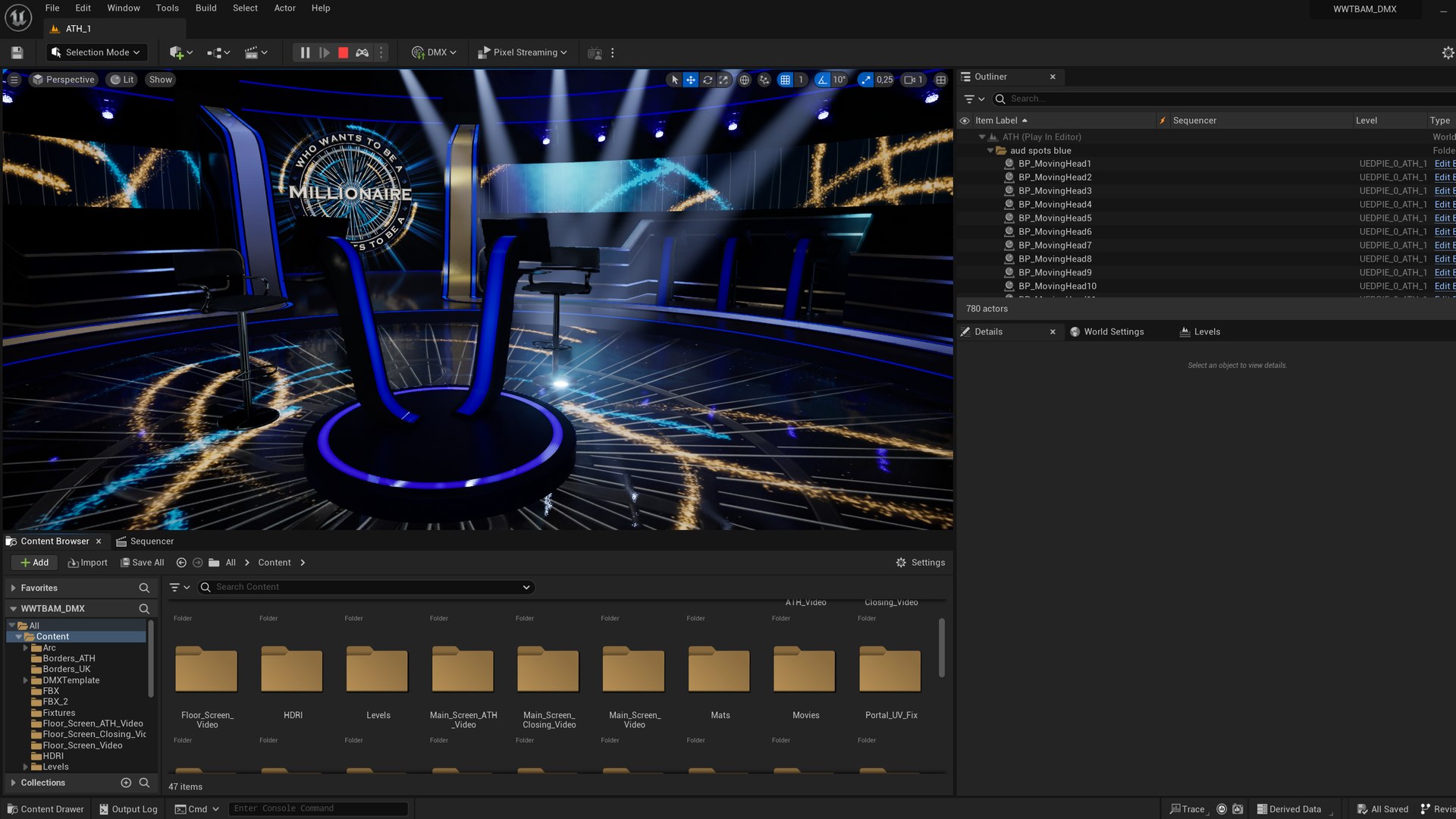The width and height of the screenshot is (1456, 819).
Task: Toggle surface snapping icon
Action: click(764, 80)
